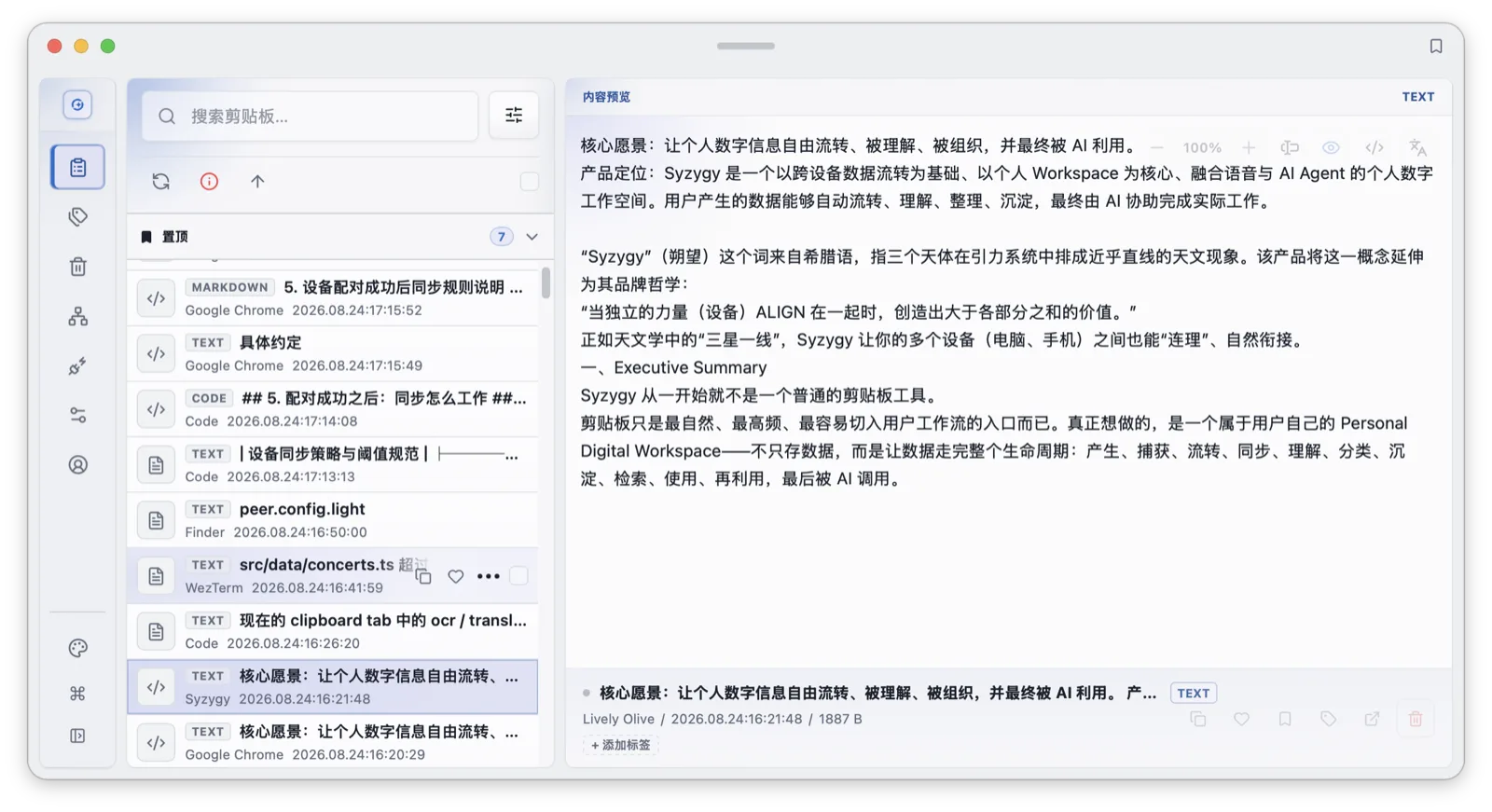The height and width of the screenshot is (812, 1492).
Task: Select the MARKDOWN 5. 设备配对成功后同步规则说明 item
Action: click(x=333, y=298)
